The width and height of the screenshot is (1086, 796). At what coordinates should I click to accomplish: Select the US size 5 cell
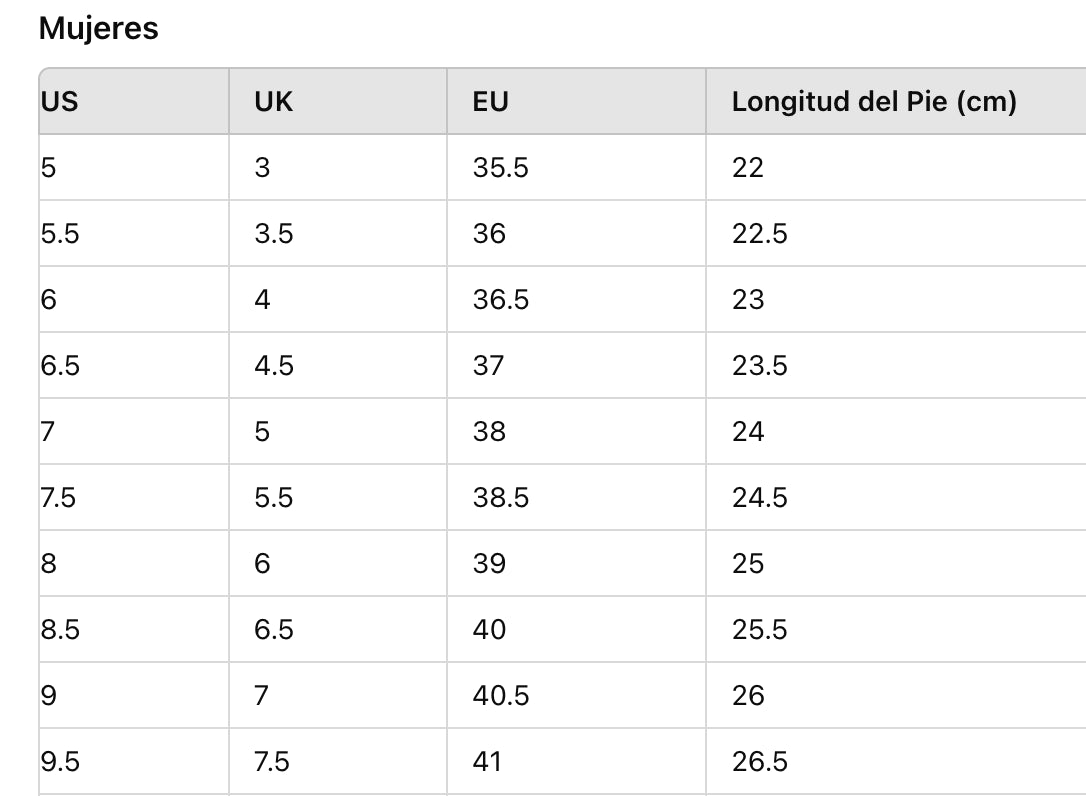tap(49, 167)
